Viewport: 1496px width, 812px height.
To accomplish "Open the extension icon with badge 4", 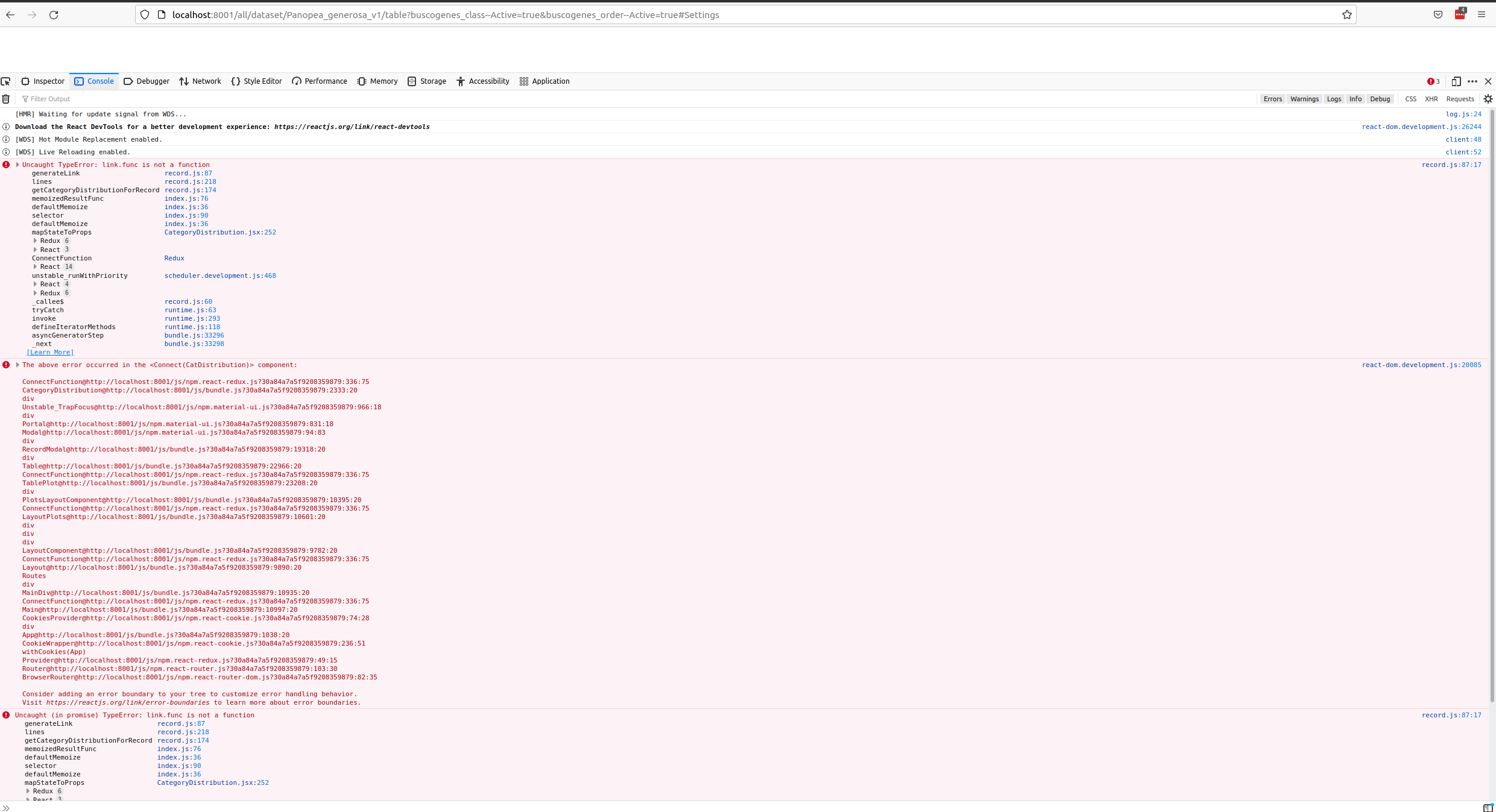I will [x=1459, y=14].
